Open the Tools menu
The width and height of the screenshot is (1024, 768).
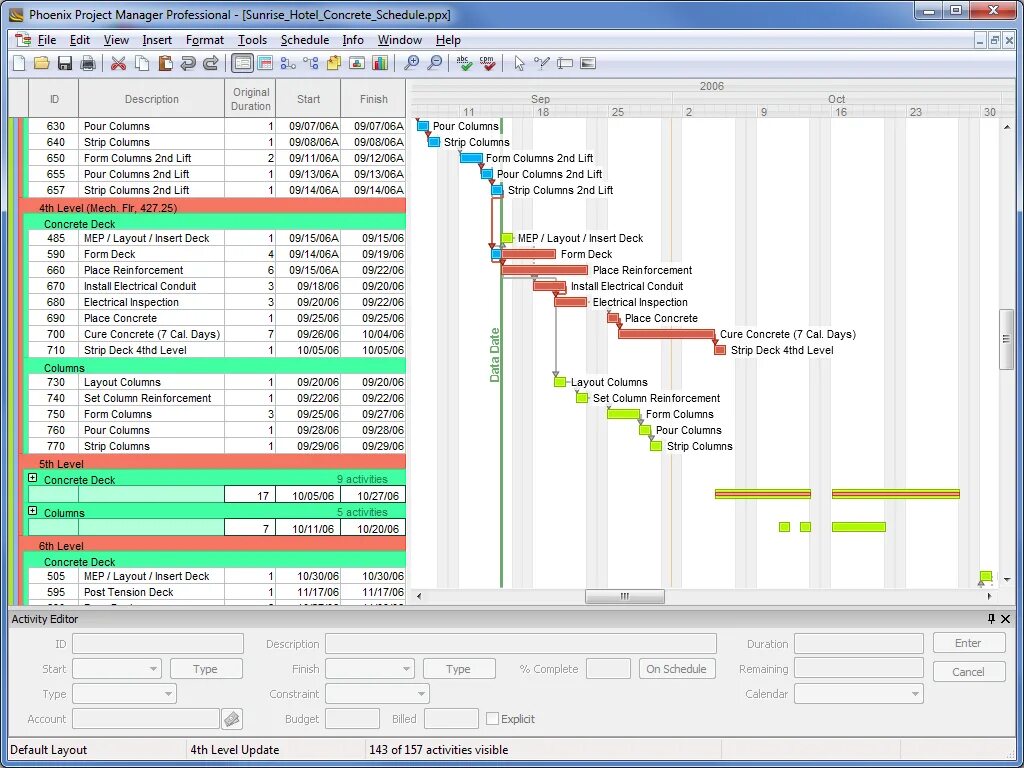coord(252,40)
